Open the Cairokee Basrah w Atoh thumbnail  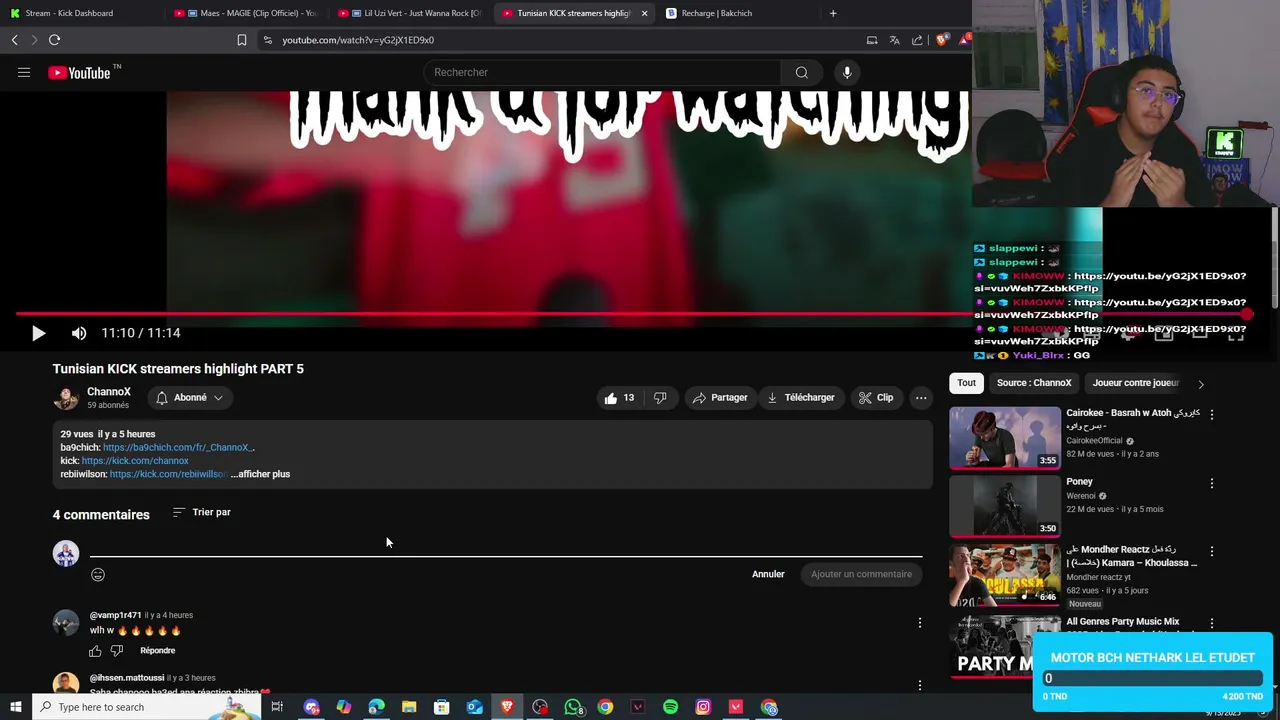[x=1005, y=437]
